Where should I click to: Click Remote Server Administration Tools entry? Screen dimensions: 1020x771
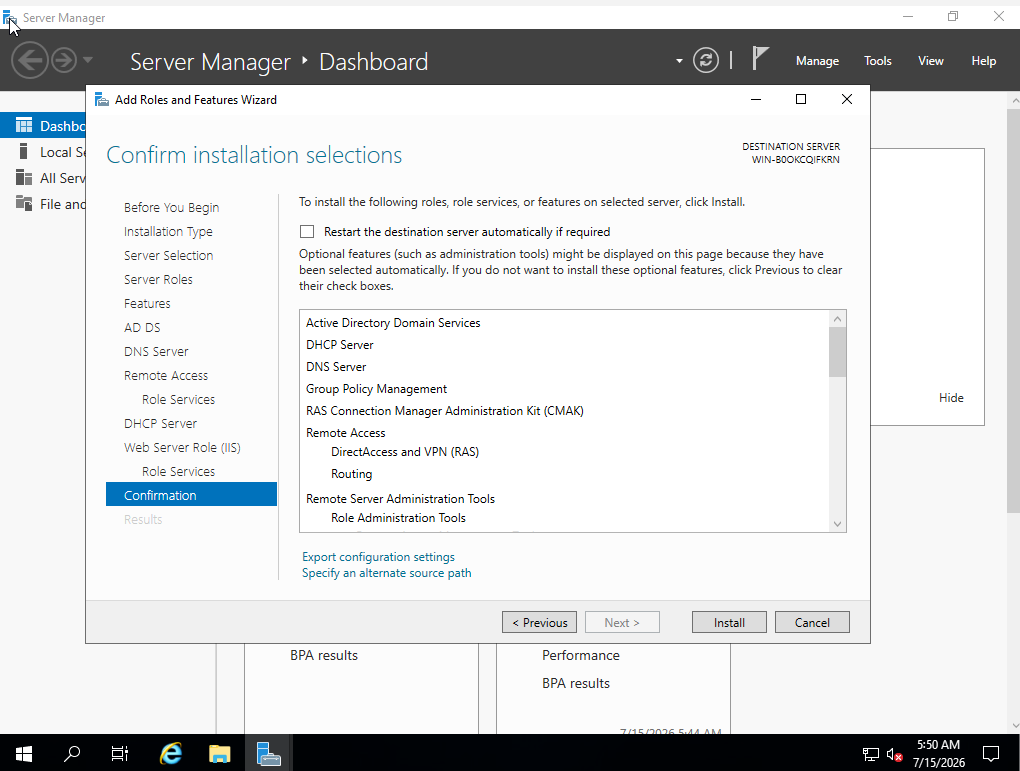pyautogui.click(x=400, y=499)
